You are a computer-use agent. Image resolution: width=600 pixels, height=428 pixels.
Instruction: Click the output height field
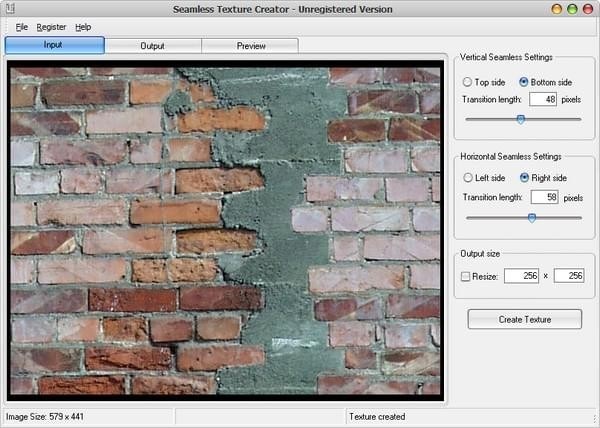pos(570,275)
